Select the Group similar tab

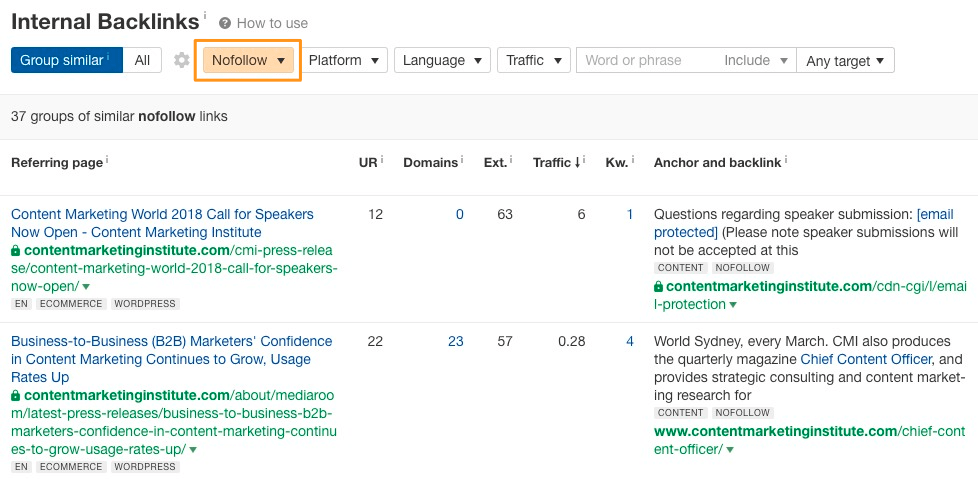pyautogui.click(x=67, y=60)
